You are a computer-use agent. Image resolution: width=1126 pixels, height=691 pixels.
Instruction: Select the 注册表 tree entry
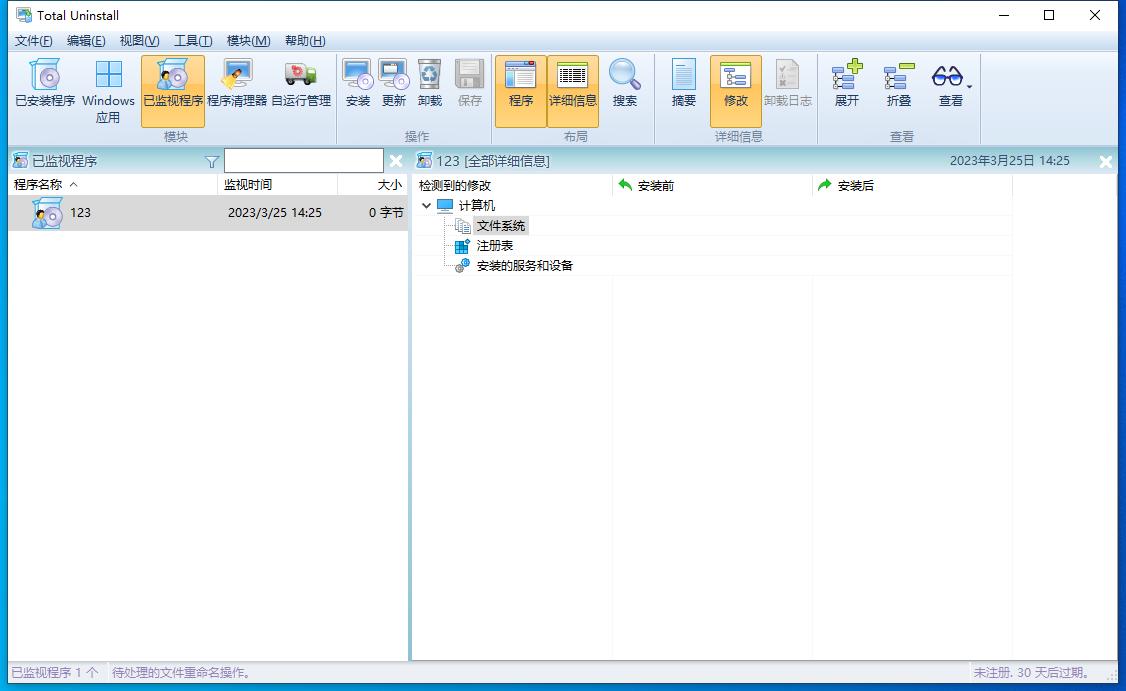pyautogui.click(x=495, y=245)
